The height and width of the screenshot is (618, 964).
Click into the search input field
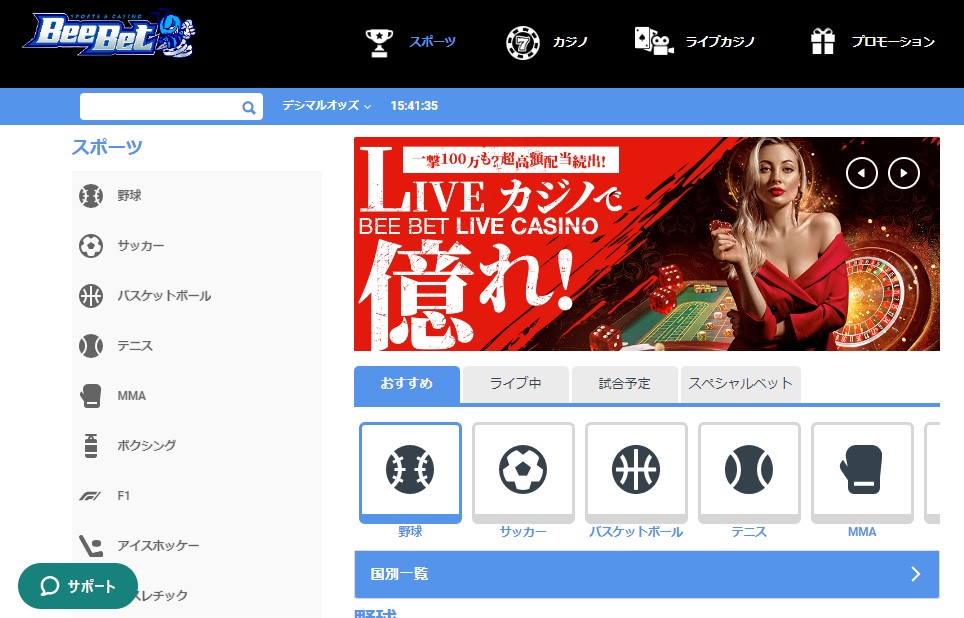160,106
